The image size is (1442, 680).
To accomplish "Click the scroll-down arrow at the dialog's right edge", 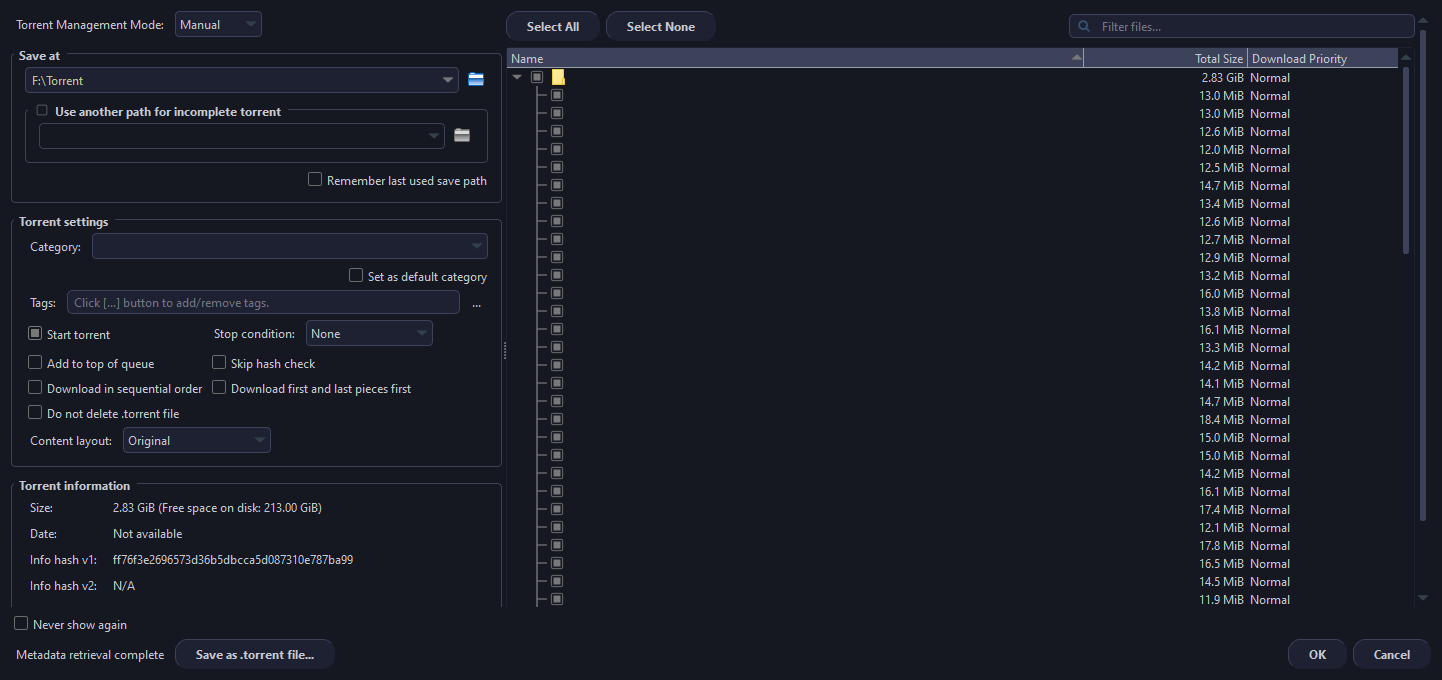I will pyautogui.click(x=1423, y=598).
